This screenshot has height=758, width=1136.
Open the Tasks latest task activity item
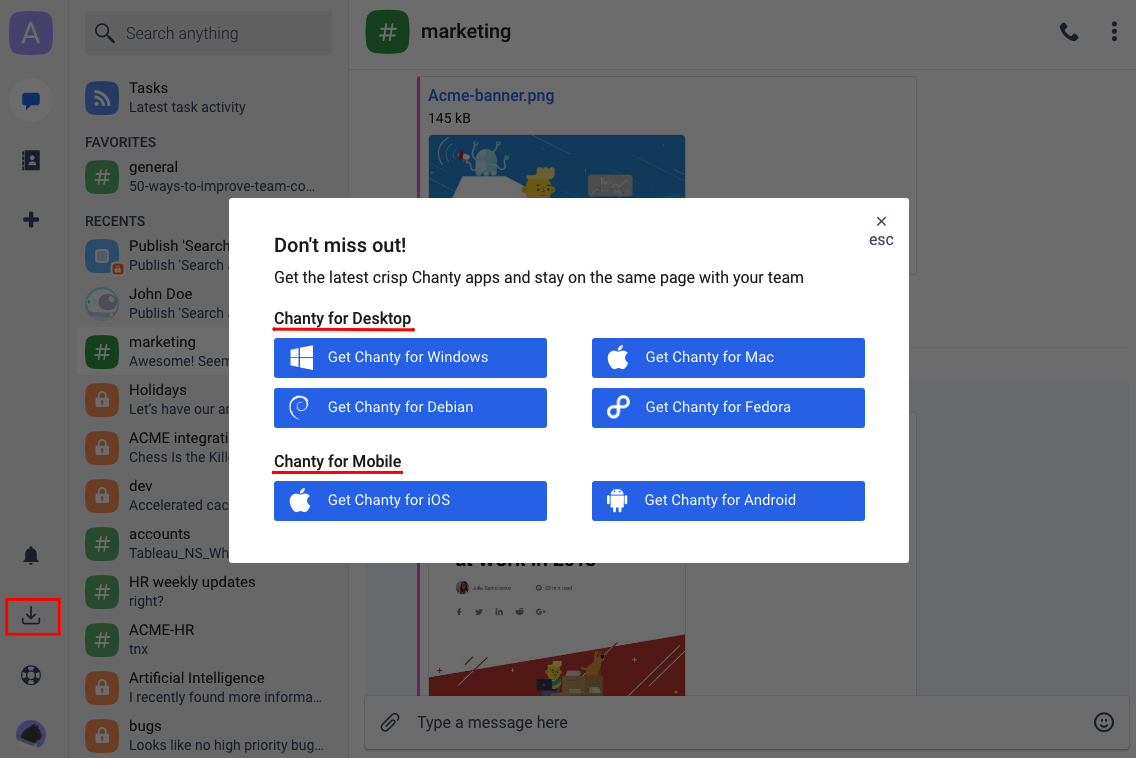(209, 98)
